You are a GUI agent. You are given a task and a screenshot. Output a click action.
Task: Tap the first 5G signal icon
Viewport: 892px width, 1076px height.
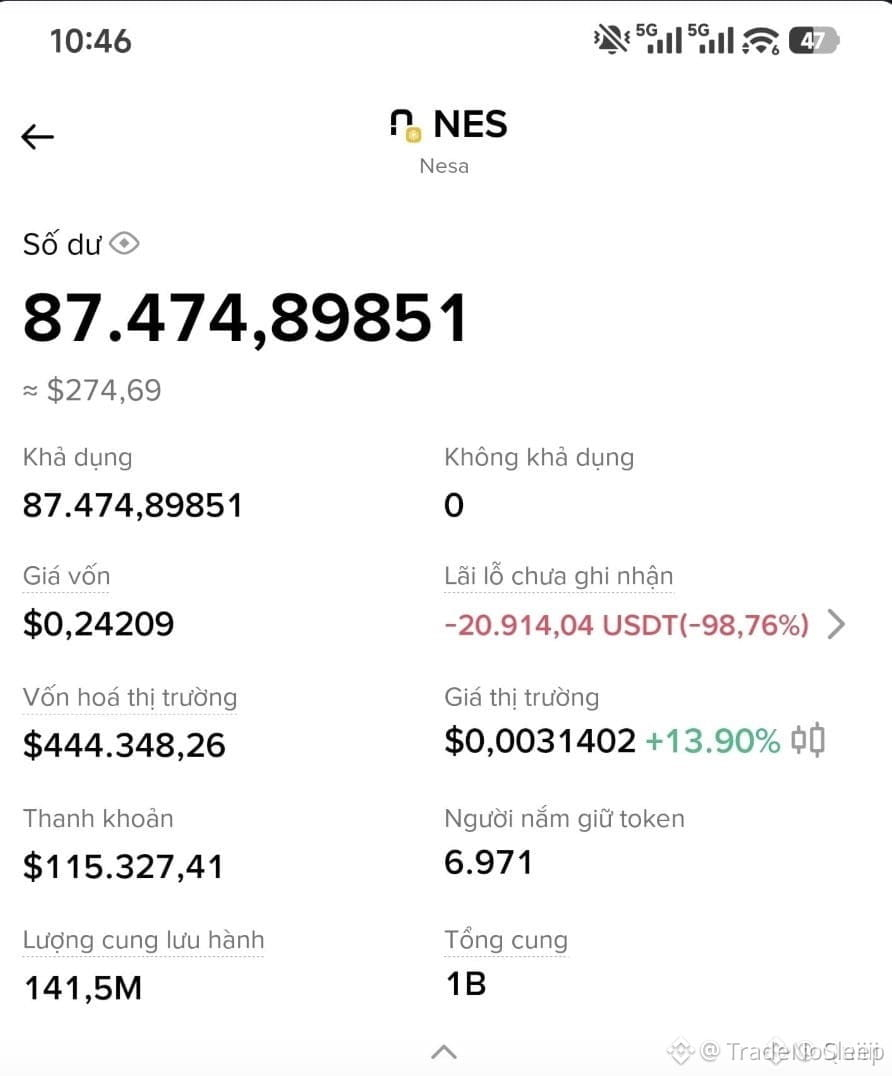pos(659,38)
